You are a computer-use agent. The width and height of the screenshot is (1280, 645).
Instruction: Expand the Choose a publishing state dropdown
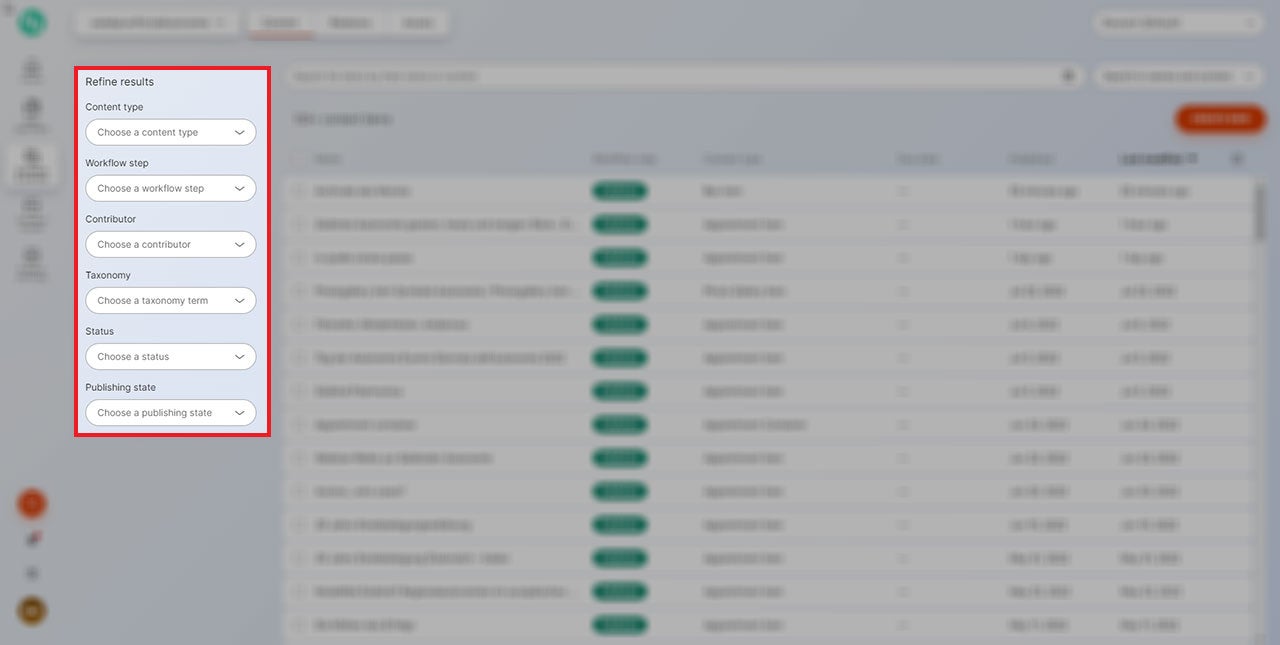(x=170, y=412)
